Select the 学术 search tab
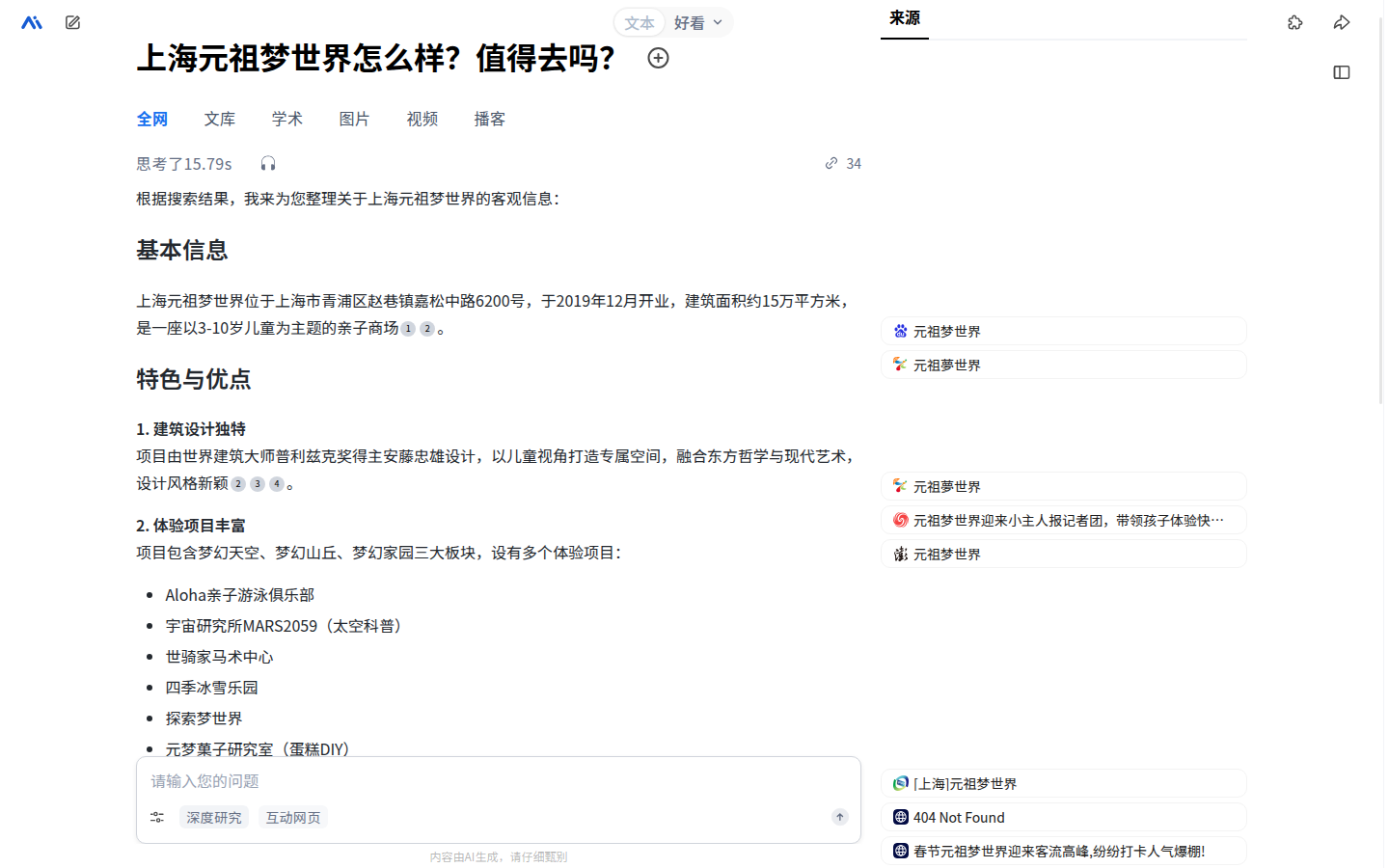 (287, 119)
